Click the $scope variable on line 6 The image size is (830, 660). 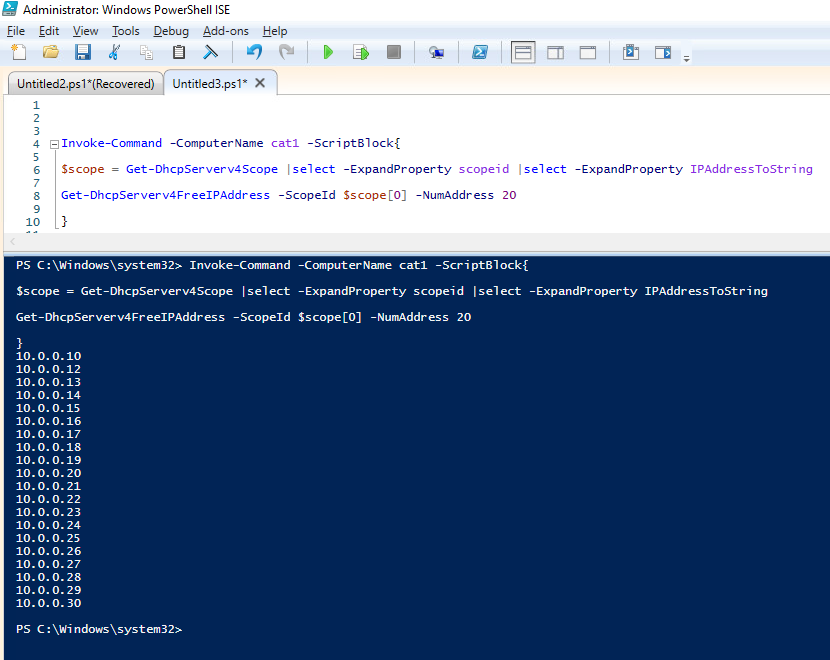click(83, 169)
